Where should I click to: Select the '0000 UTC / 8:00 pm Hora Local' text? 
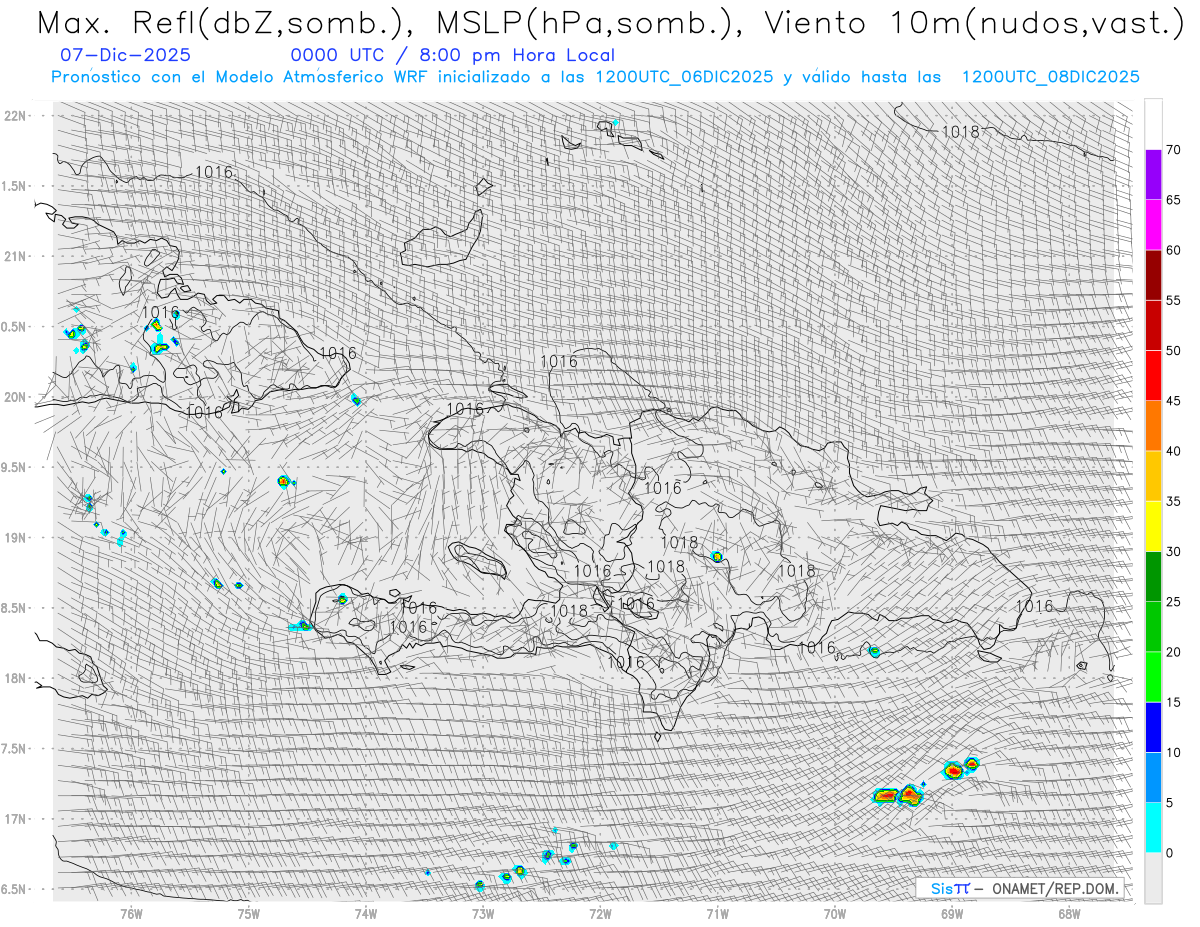pyautogui.click(x=453, y=55)
